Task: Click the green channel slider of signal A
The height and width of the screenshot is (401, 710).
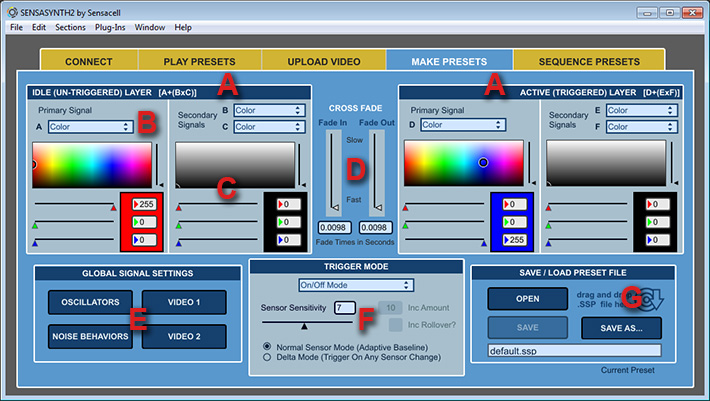Action: click(74, 222)
